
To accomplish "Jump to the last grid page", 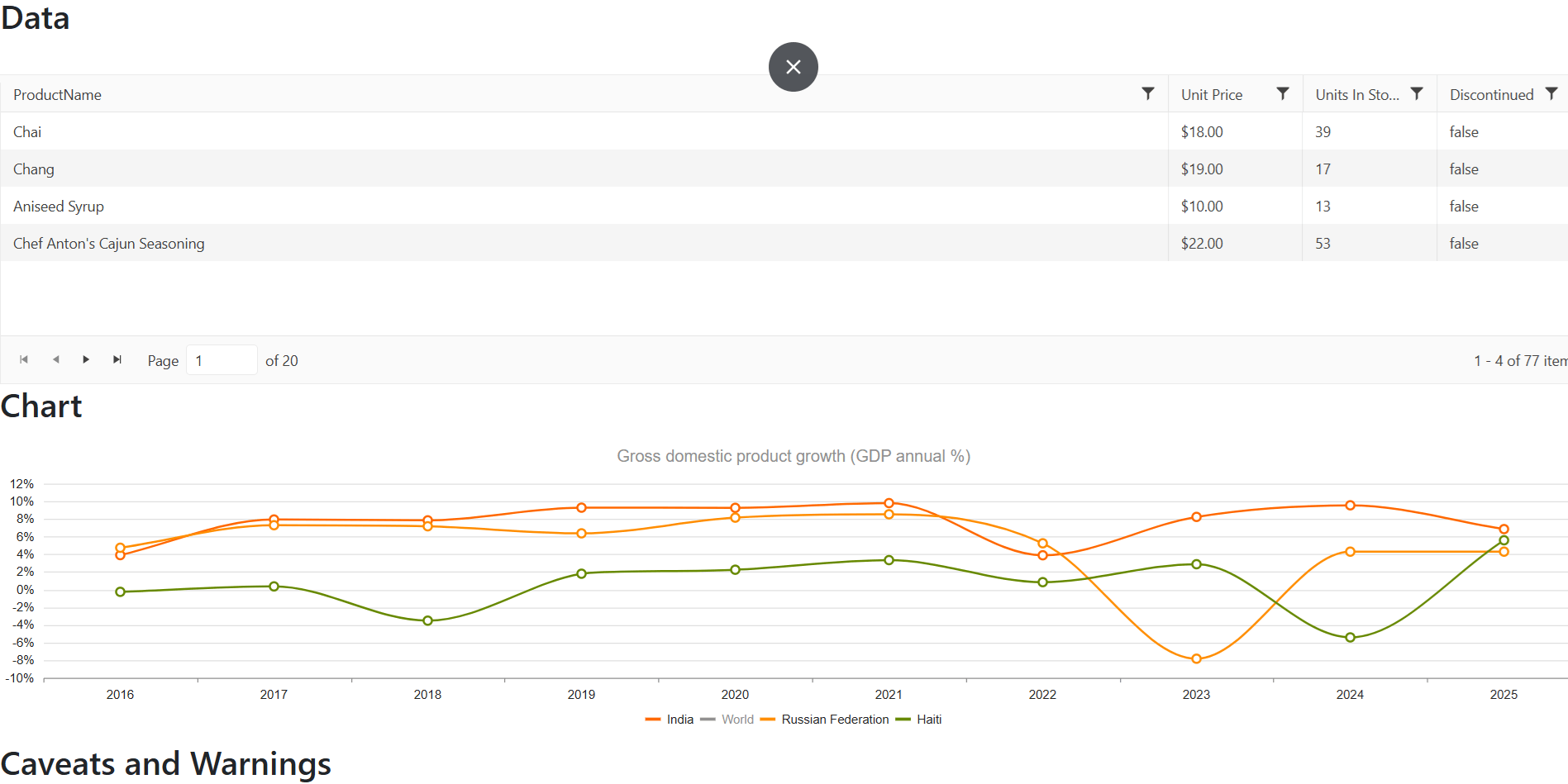I will tap(117, 360).
